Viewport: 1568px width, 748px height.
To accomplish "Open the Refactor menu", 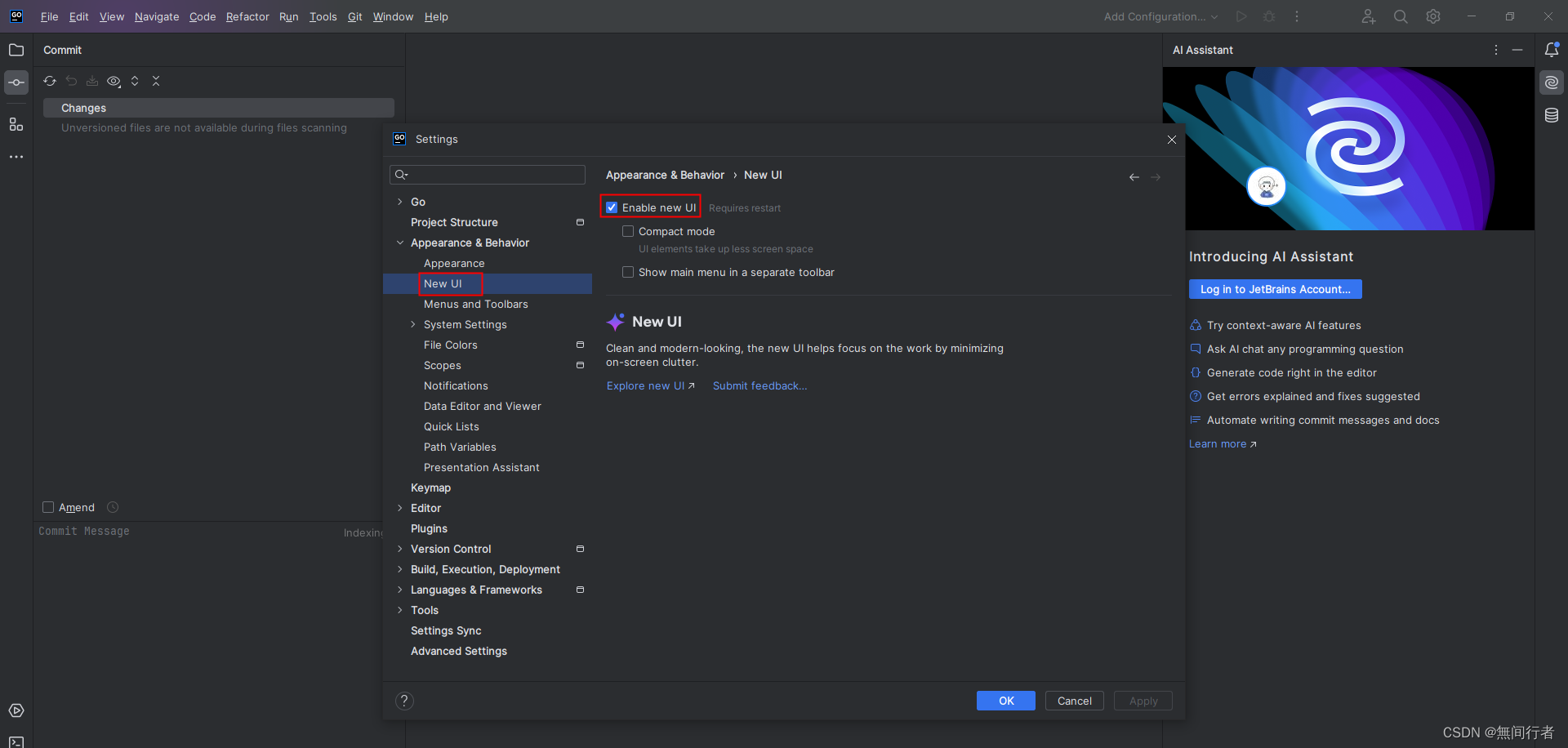I will 247,16.
